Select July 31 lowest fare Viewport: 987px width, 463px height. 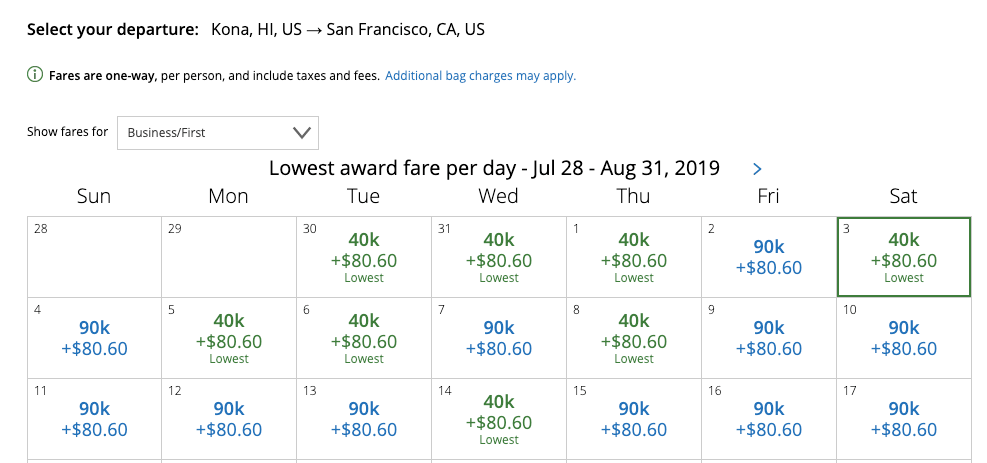point(498,257)
